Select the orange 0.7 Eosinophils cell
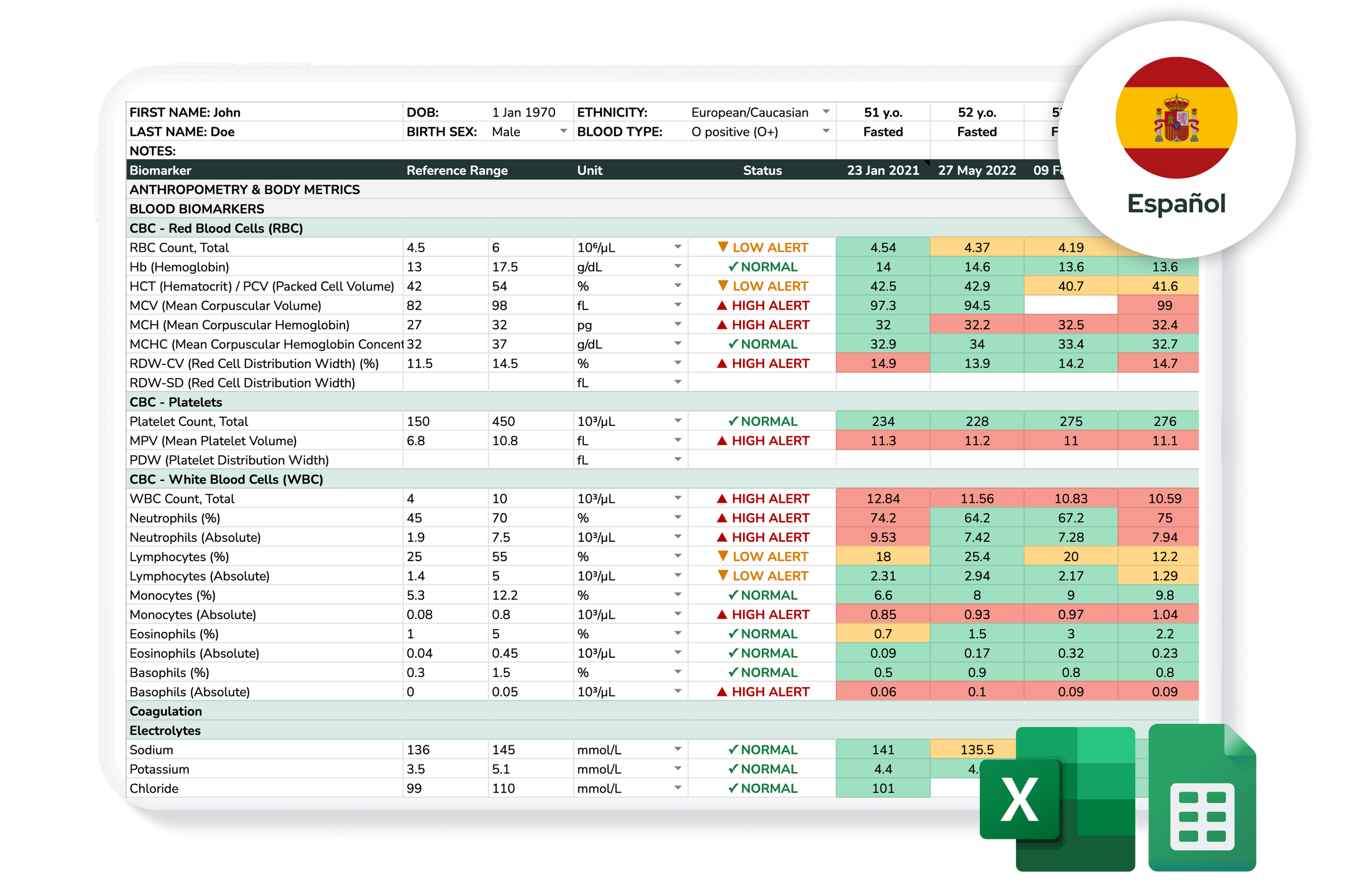This screenshot has height=896, width=1348. (883, 633)
